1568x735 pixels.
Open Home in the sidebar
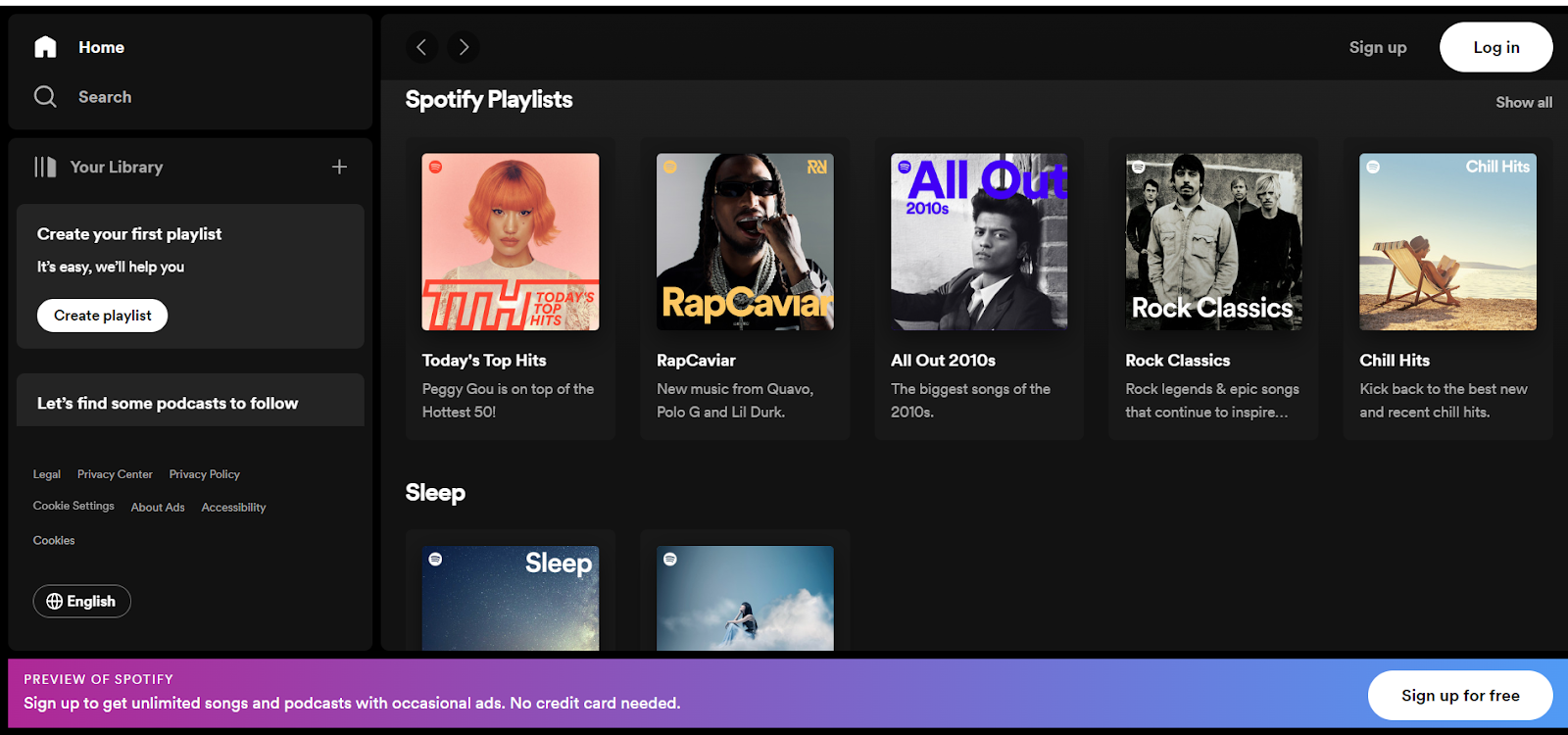(x=101, y=47)
